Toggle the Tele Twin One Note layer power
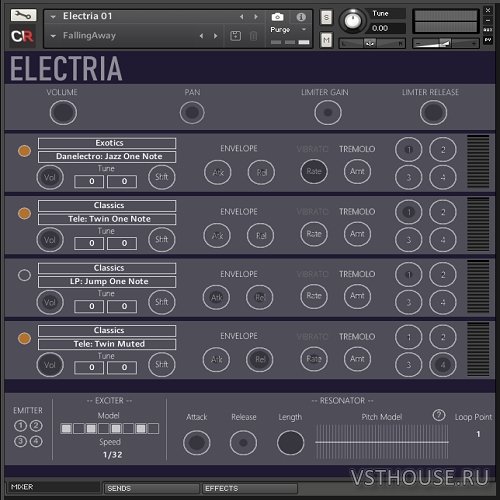This screenshot has width=500, height=500. (24, 213)
